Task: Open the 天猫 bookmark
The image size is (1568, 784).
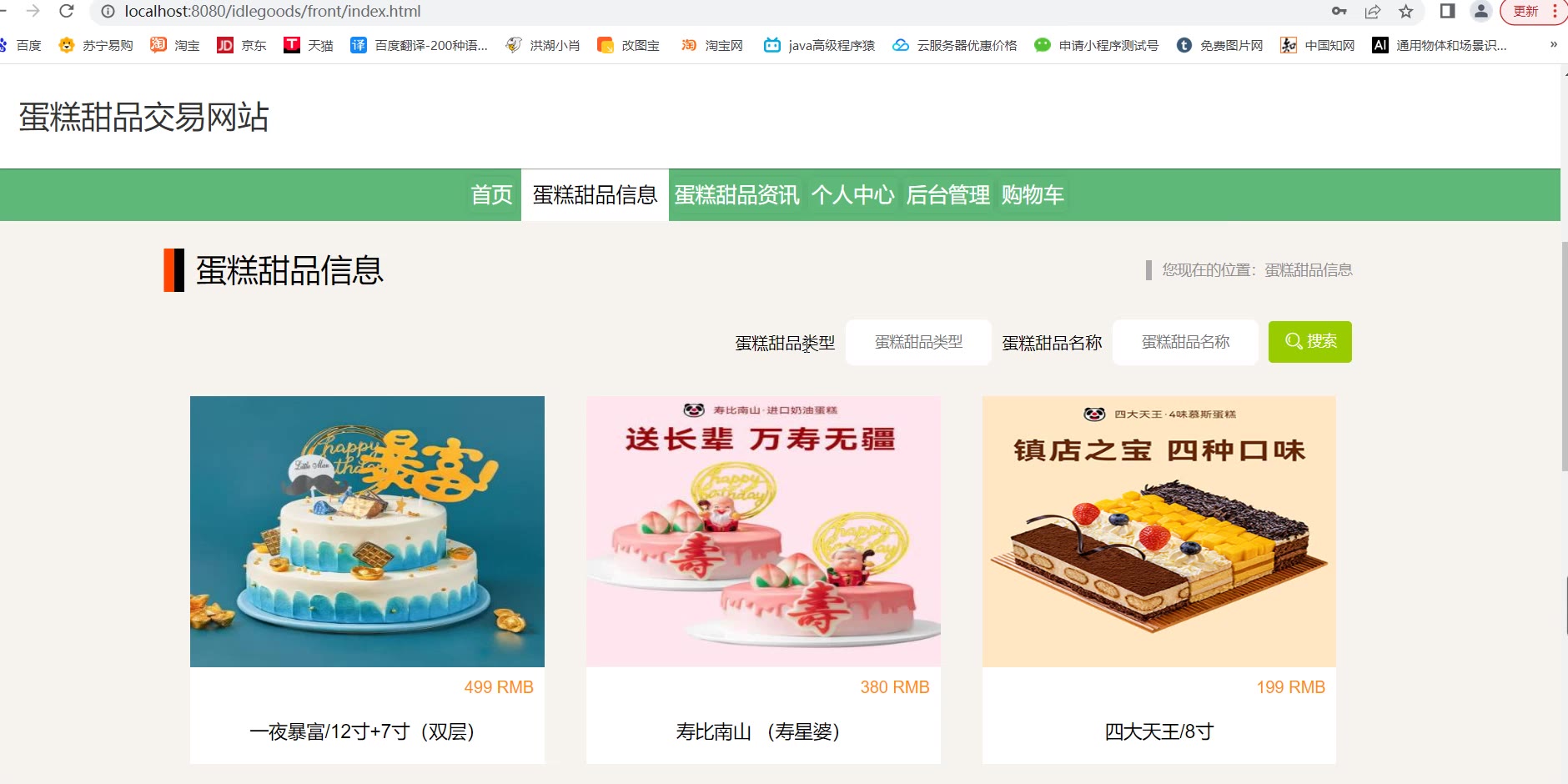Action: click(x=309, y=45)
